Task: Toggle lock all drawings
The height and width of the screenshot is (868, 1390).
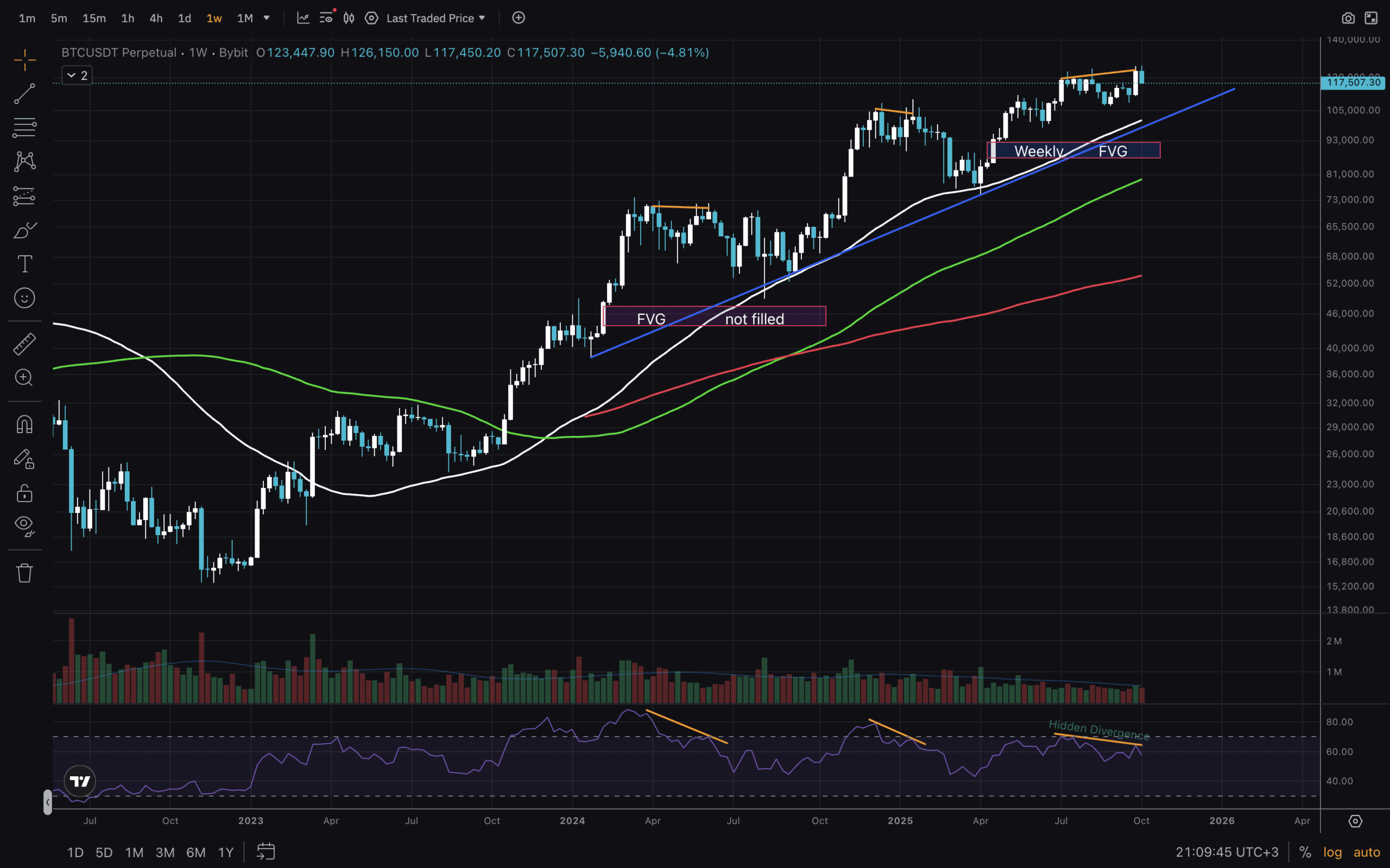Action: click(24, 493)
